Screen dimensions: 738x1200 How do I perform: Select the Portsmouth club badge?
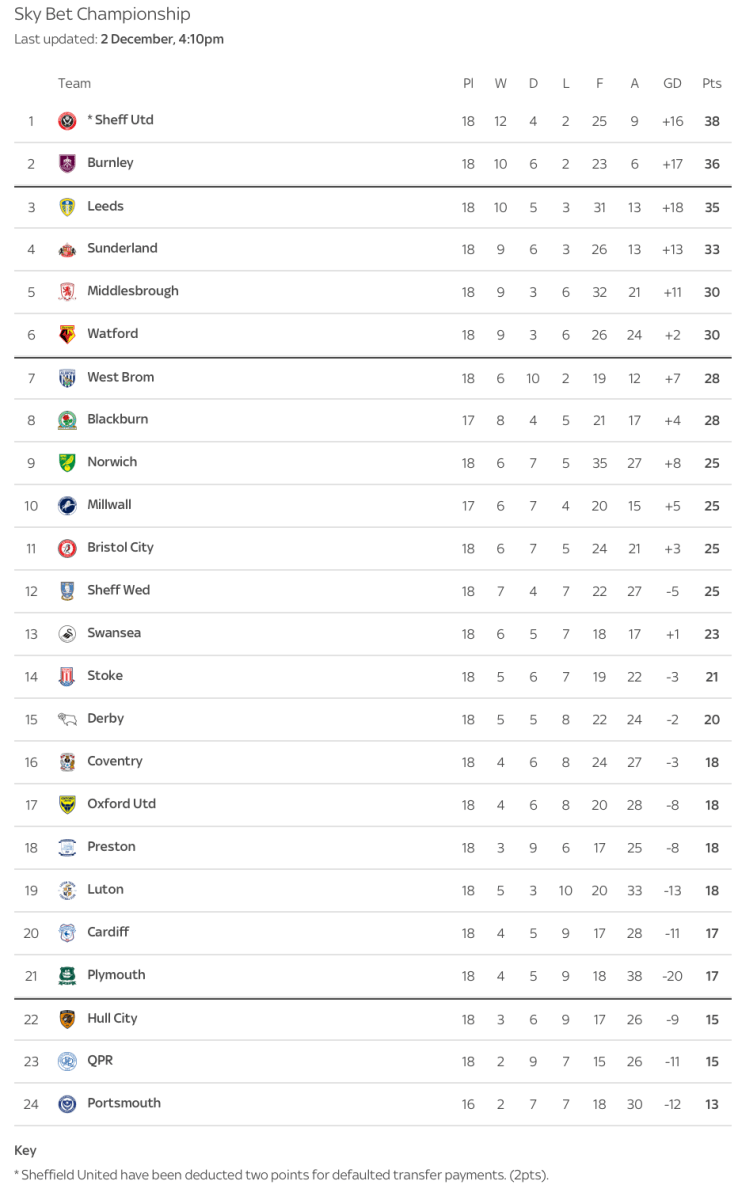[x=67, y=1104]
